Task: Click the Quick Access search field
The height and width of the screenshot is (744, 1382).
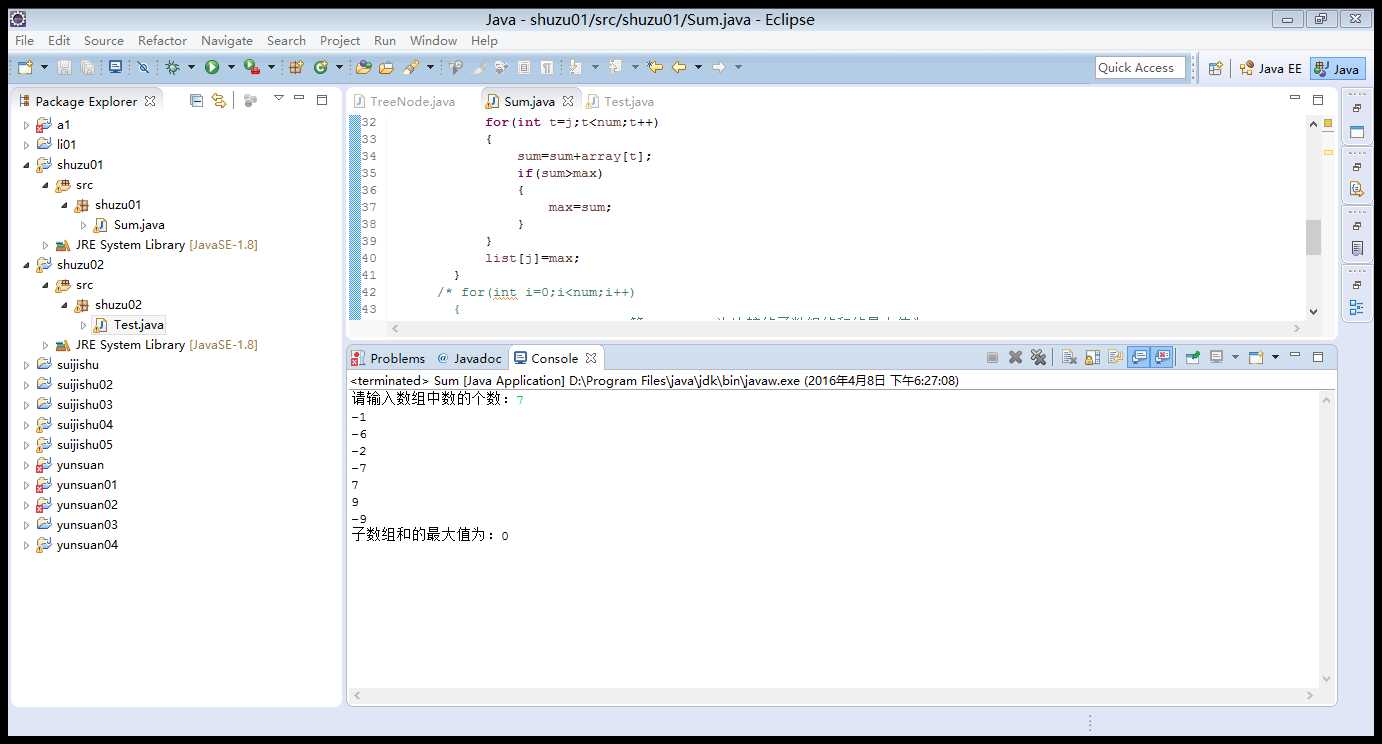Action: tap(1140, 68)
